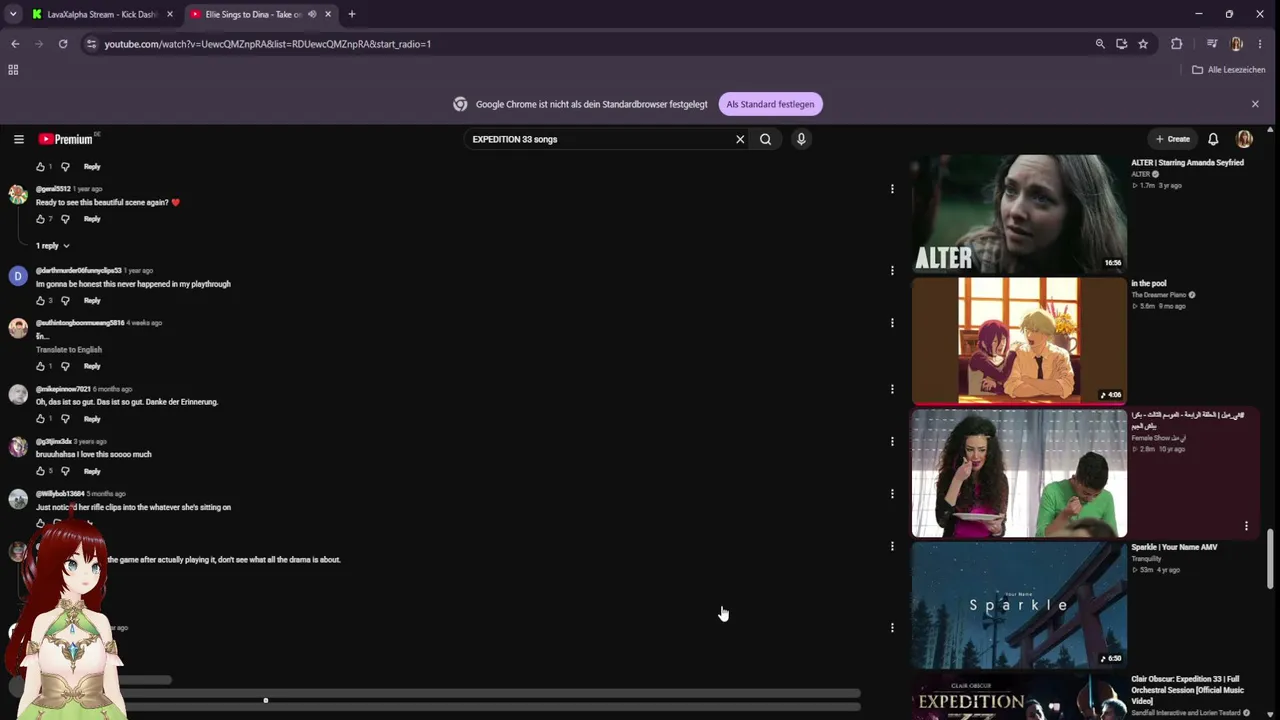Install app icon in address bar
1280x720 pixels.
pyautogui.click(x=1122, y=44)
